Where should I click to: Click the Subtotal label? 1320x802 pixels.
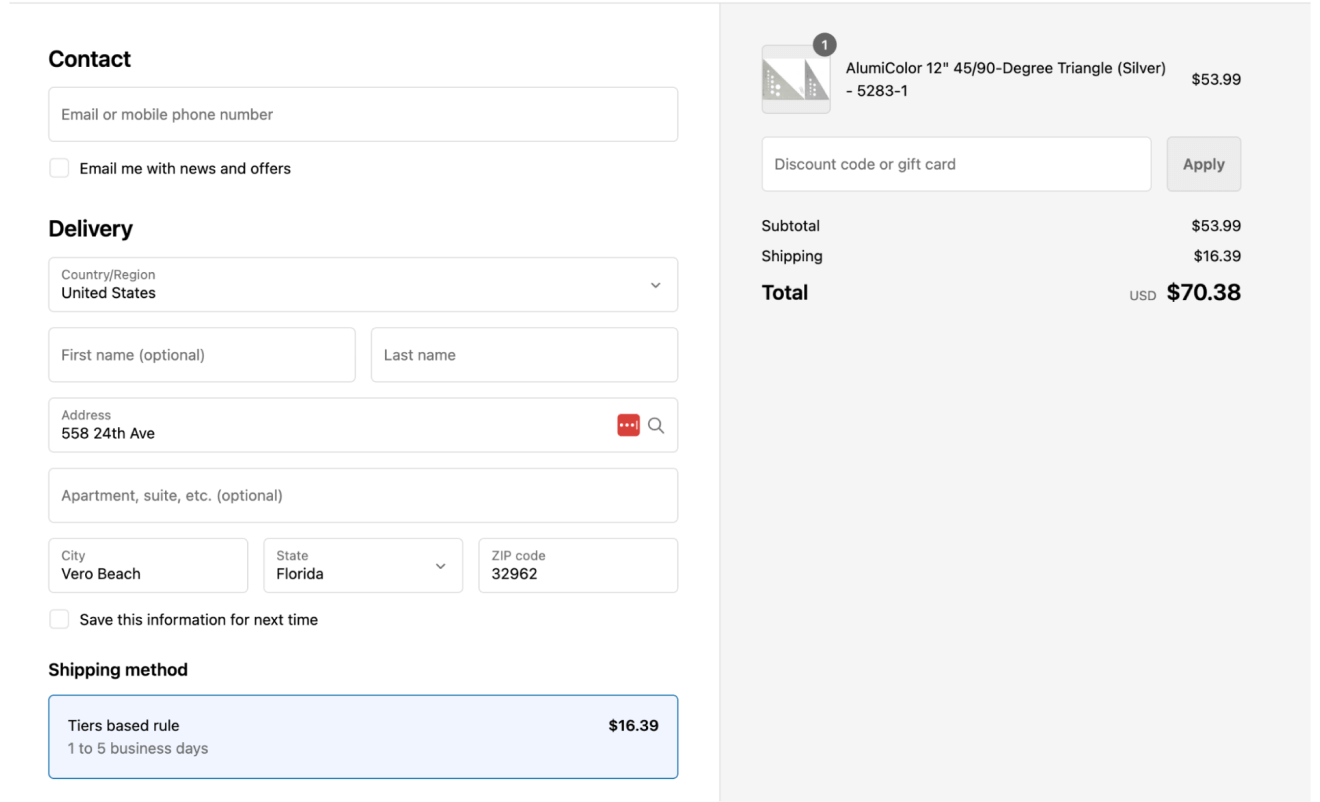pyautogui.click(x=791, y=226)
